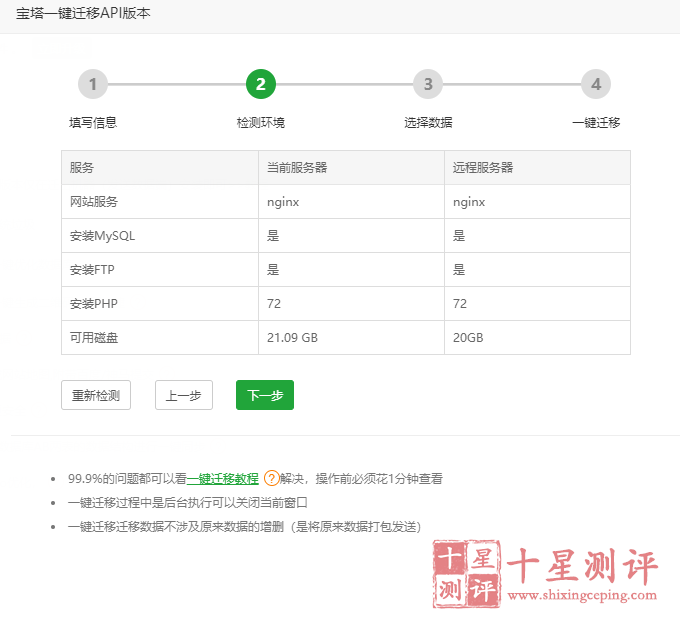Jump to the step 4 circle

click(x=596, y=85)
